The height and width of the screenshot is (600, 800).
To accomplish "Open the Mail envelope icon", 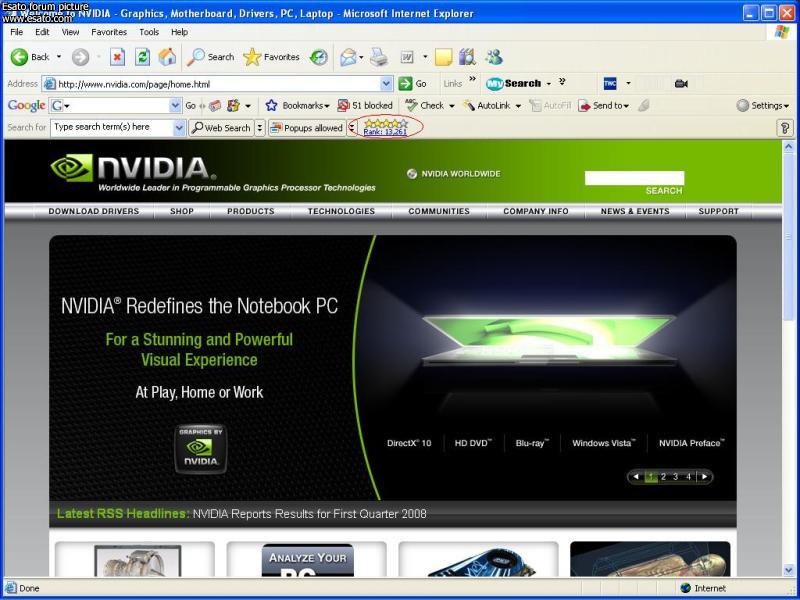I will coord(348,57).
